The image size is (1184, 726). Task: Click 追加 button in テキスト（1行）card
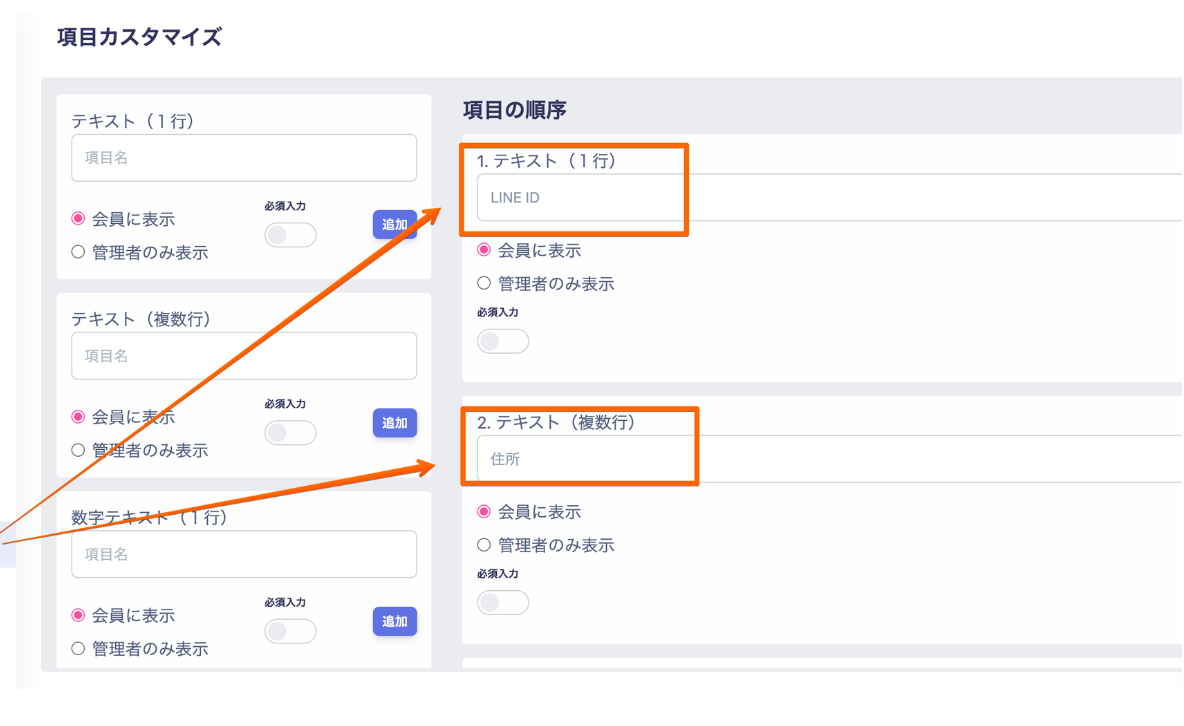click(x=395, y=225)
